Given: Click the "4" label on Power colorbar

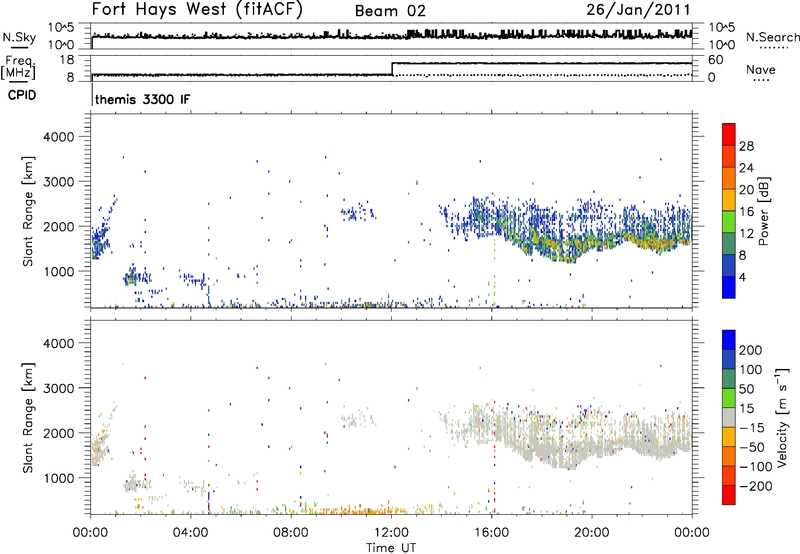Looking at the screenshot, I should click(743, 277).
